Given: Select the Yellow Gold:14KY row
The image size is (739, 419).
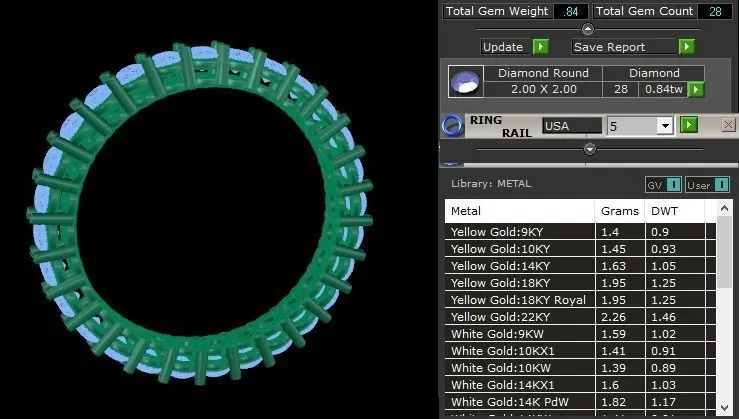Looking at the screenshot, I should [580, 266].
